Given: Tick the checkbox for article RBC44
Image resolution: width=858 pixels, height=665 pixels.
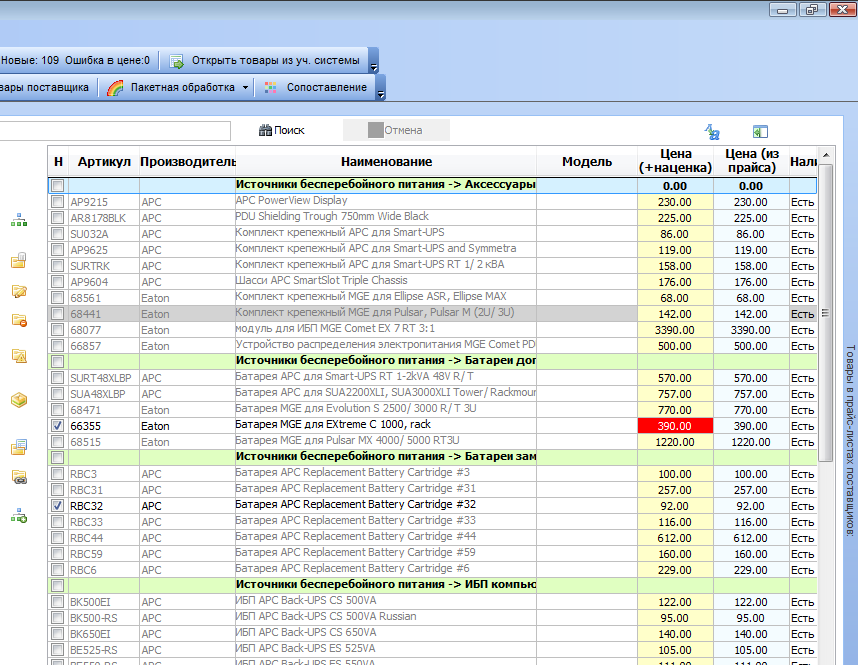Looking at the screenshot, I should pyautogui.click(x=57, y=538).
